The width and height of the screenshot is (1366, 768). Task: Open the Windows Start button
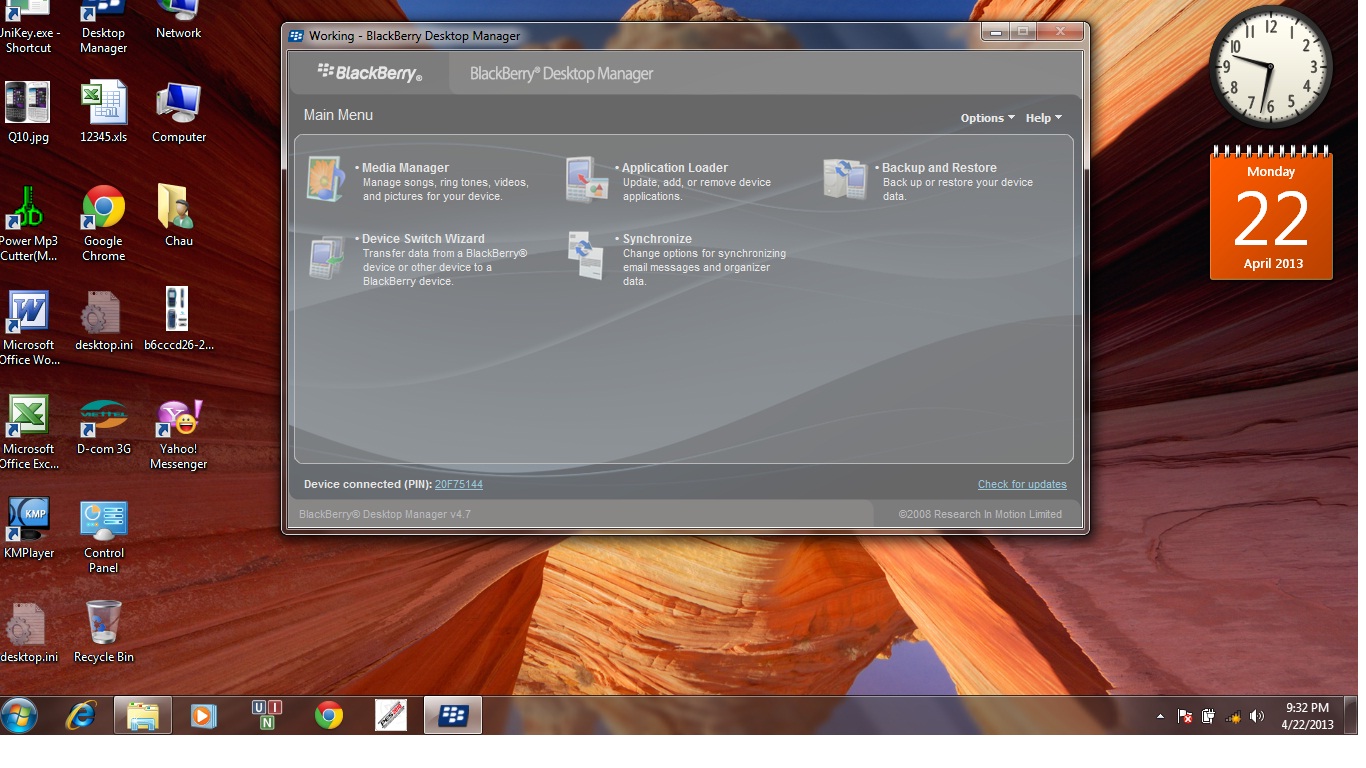pyautogui.click(x=19, y=715)
